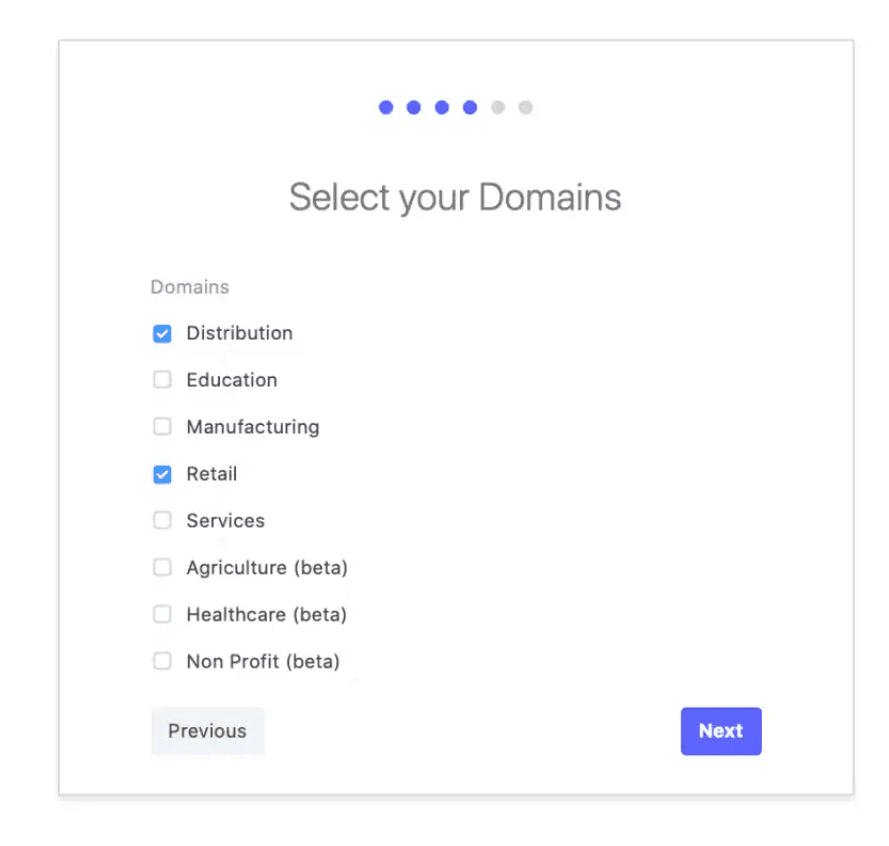The width and height of the screenshot is (889, 846).
Task: Enable the Education checkbox
Action: (x=162, y=380)
